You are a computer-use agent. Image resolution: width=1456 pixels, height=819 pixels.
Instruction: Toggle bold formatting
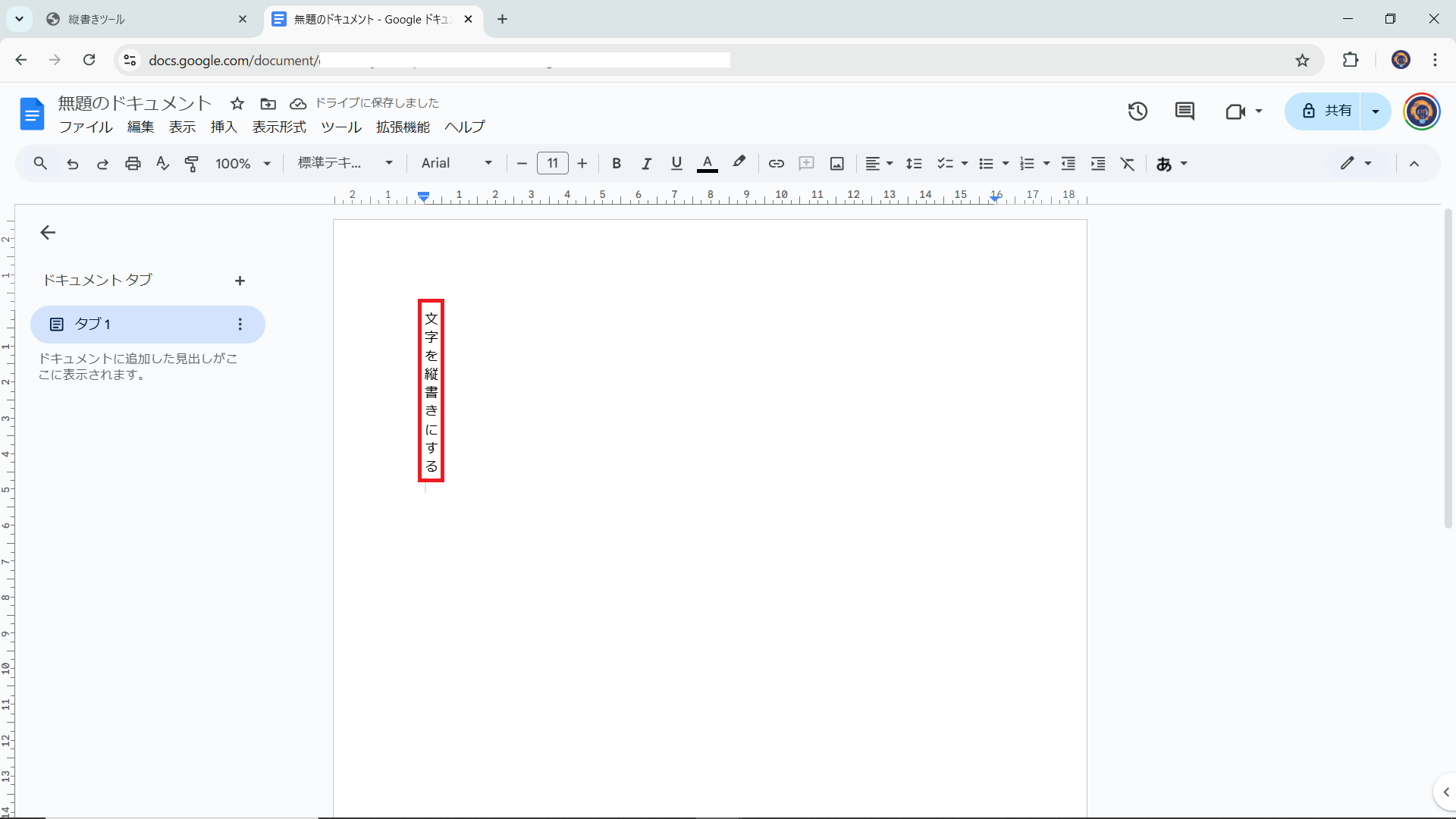[x=617, y=163]
